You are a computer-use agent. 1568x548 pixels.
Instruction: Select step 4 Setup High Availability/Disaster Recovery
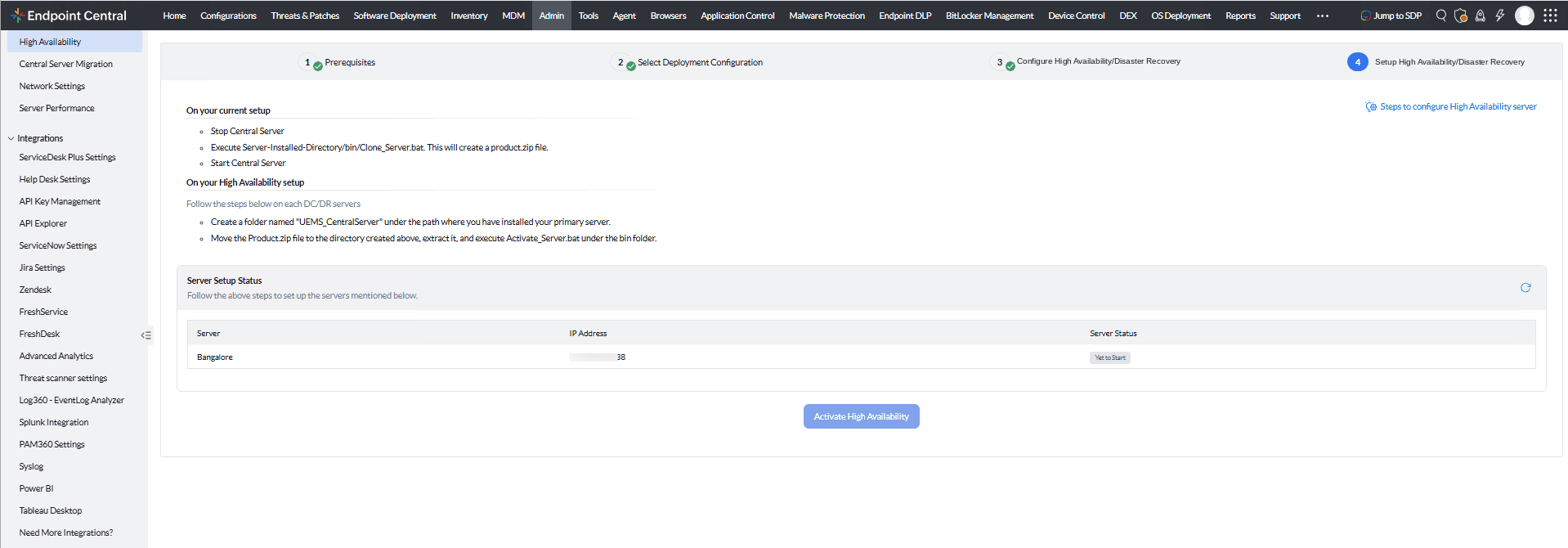(1436, 62)
